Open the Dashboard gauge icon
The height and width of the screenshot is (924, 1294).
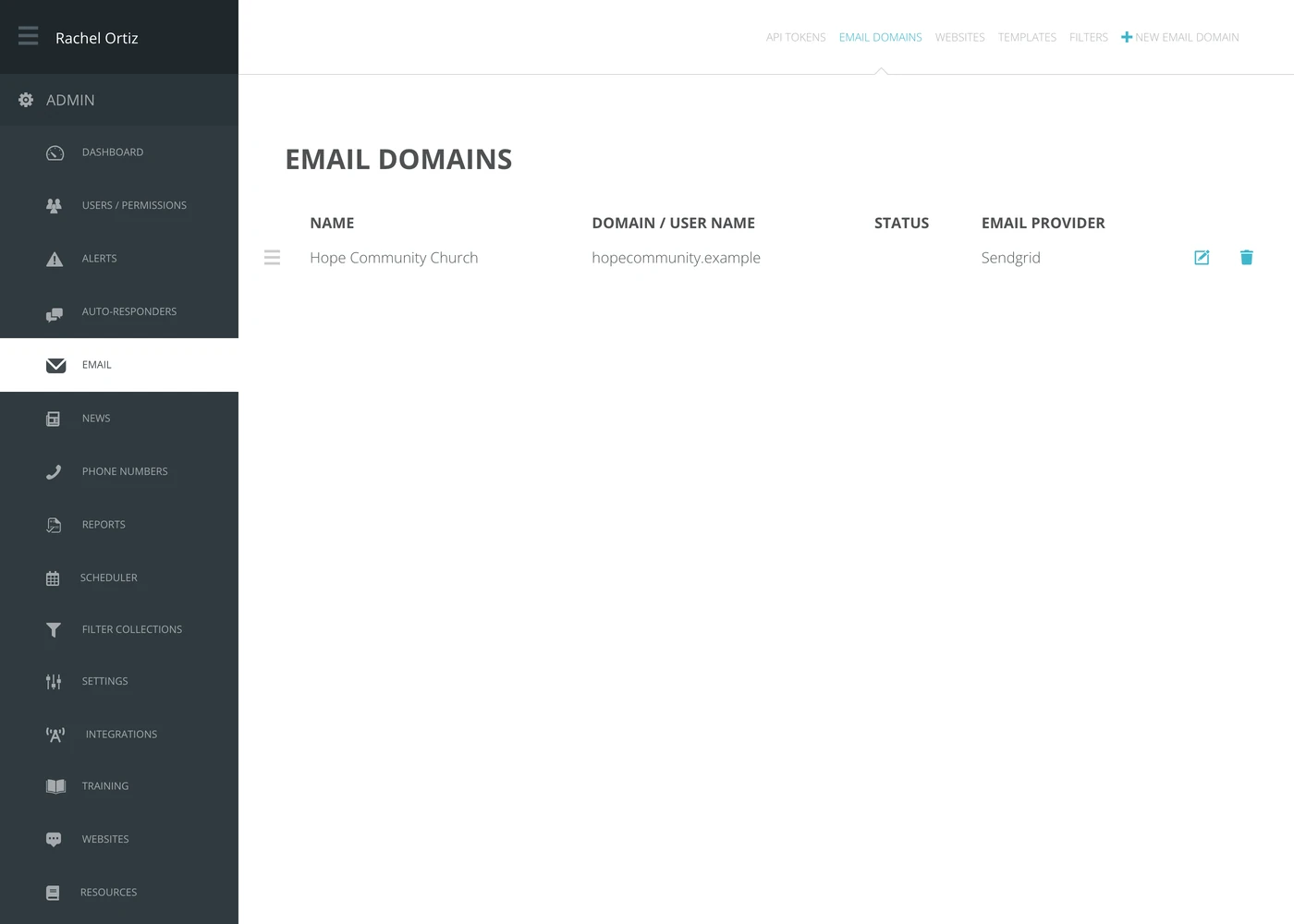pyautogui.click(x=55, y=152)
